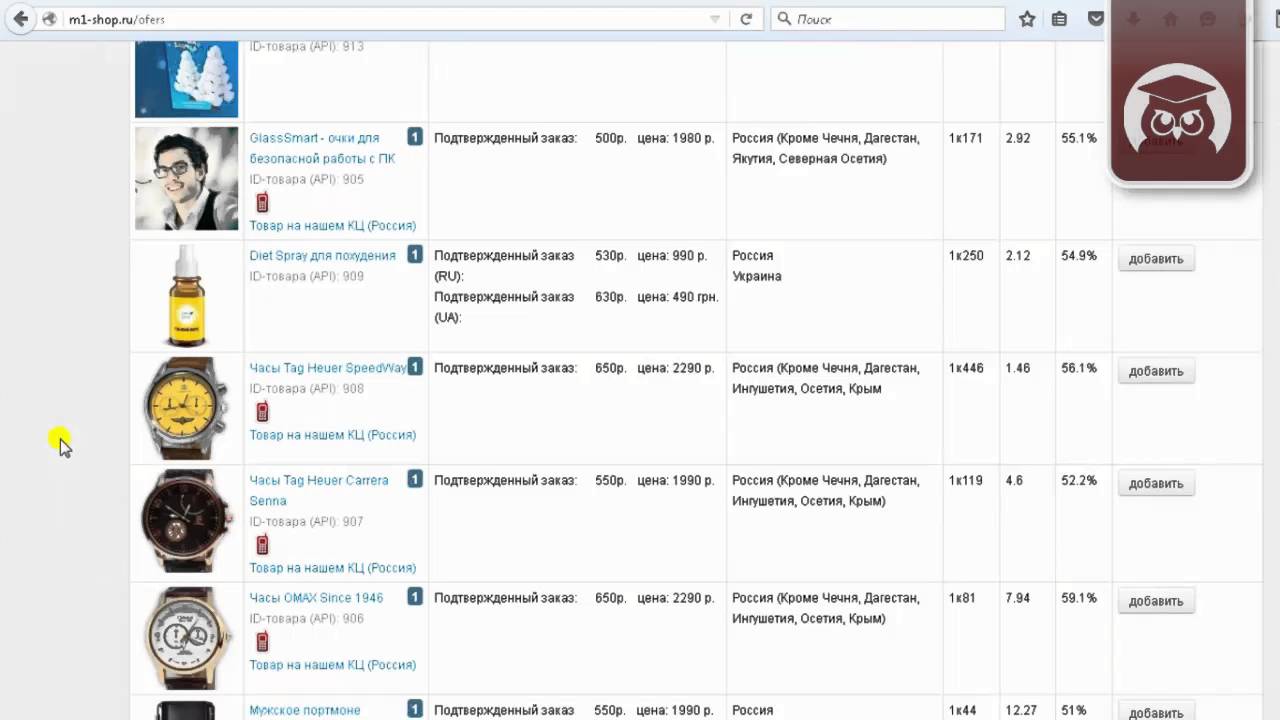Click the blue 1 badge beside GlassSmart
1280x720 pixels.
[415, 137]
